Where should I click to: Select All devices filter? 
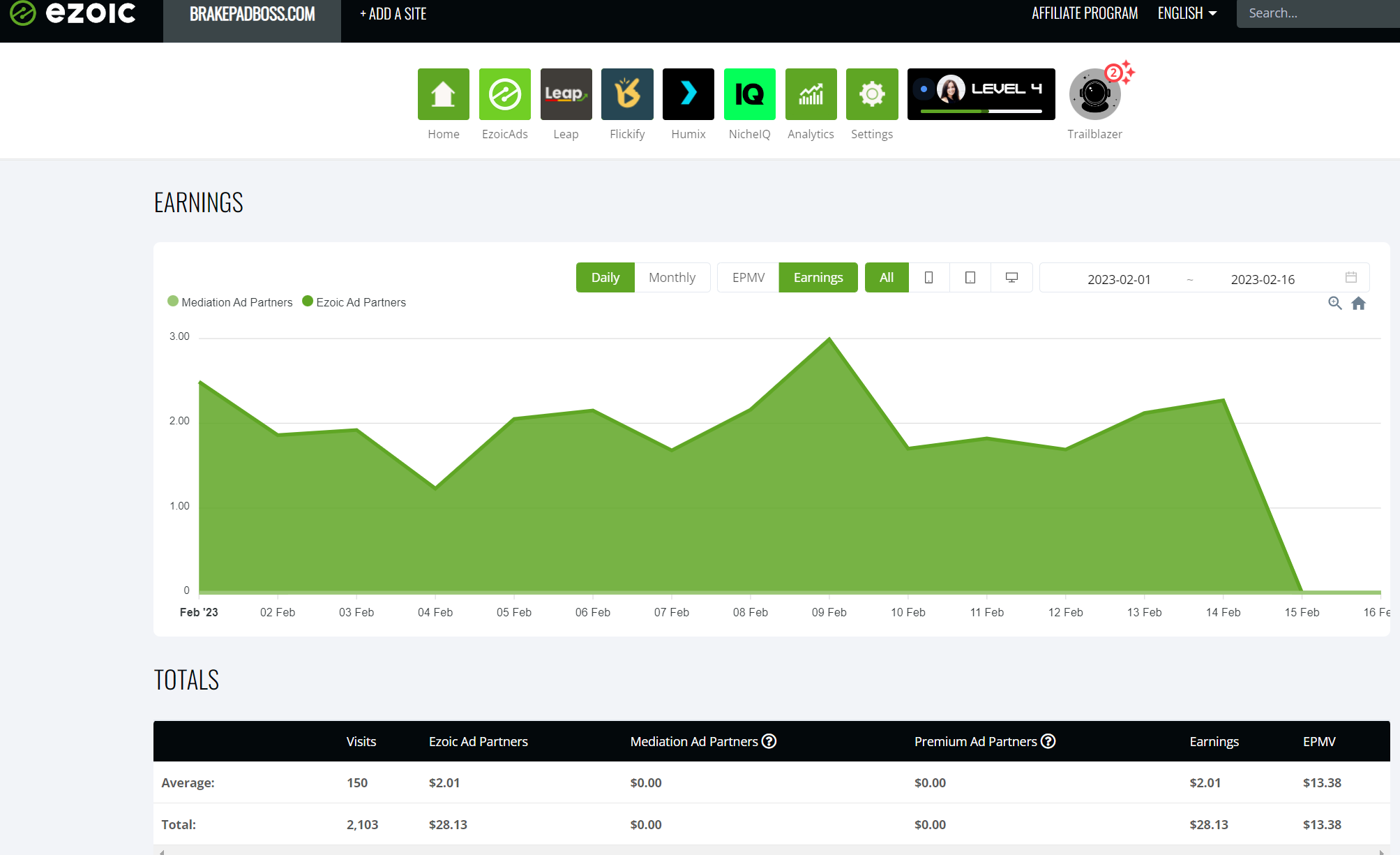tap(887, 278)
